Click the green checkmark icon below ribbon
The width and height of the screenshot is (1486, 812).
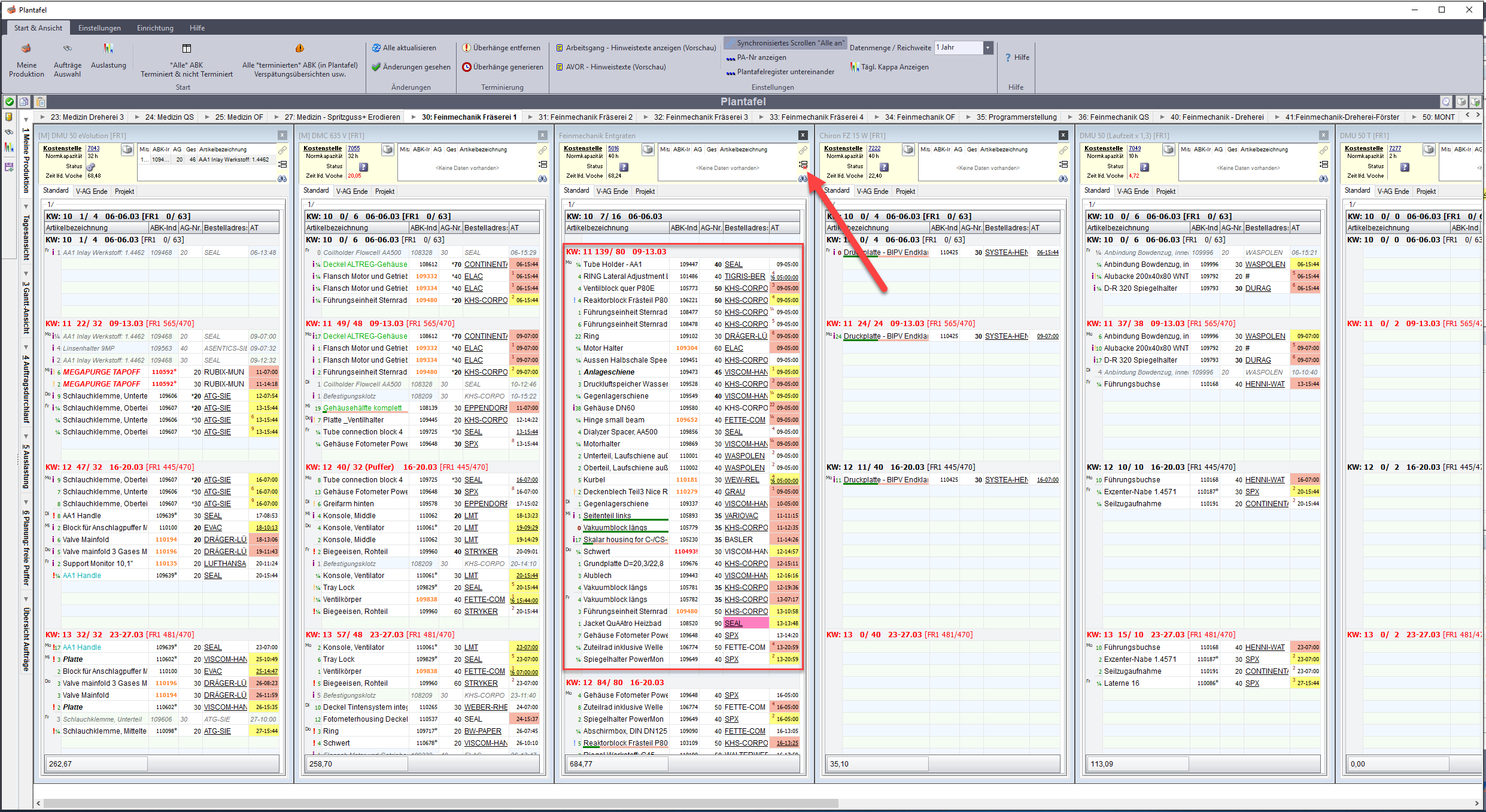click(10, 102)
